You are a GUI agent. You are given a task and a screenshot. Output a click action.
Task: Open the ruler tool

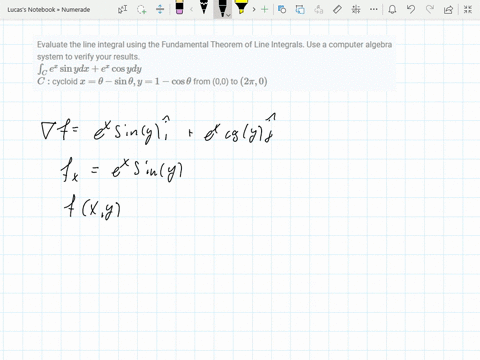click(x=337, y=9)
